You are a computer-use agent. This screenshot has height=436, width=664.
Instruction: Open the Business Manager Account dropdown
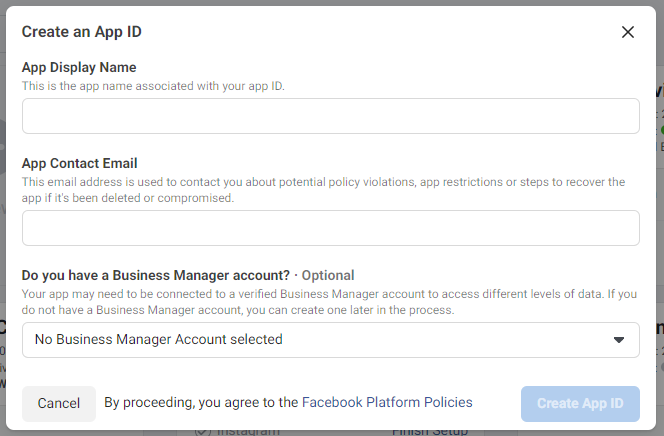pyautogui.click(x=330, y=340)
